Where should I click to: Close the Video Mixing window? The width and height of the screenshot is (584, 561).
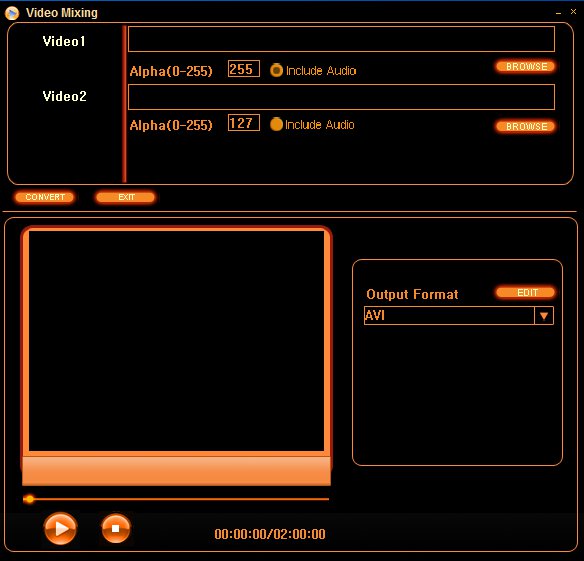(x=573, y=12)
